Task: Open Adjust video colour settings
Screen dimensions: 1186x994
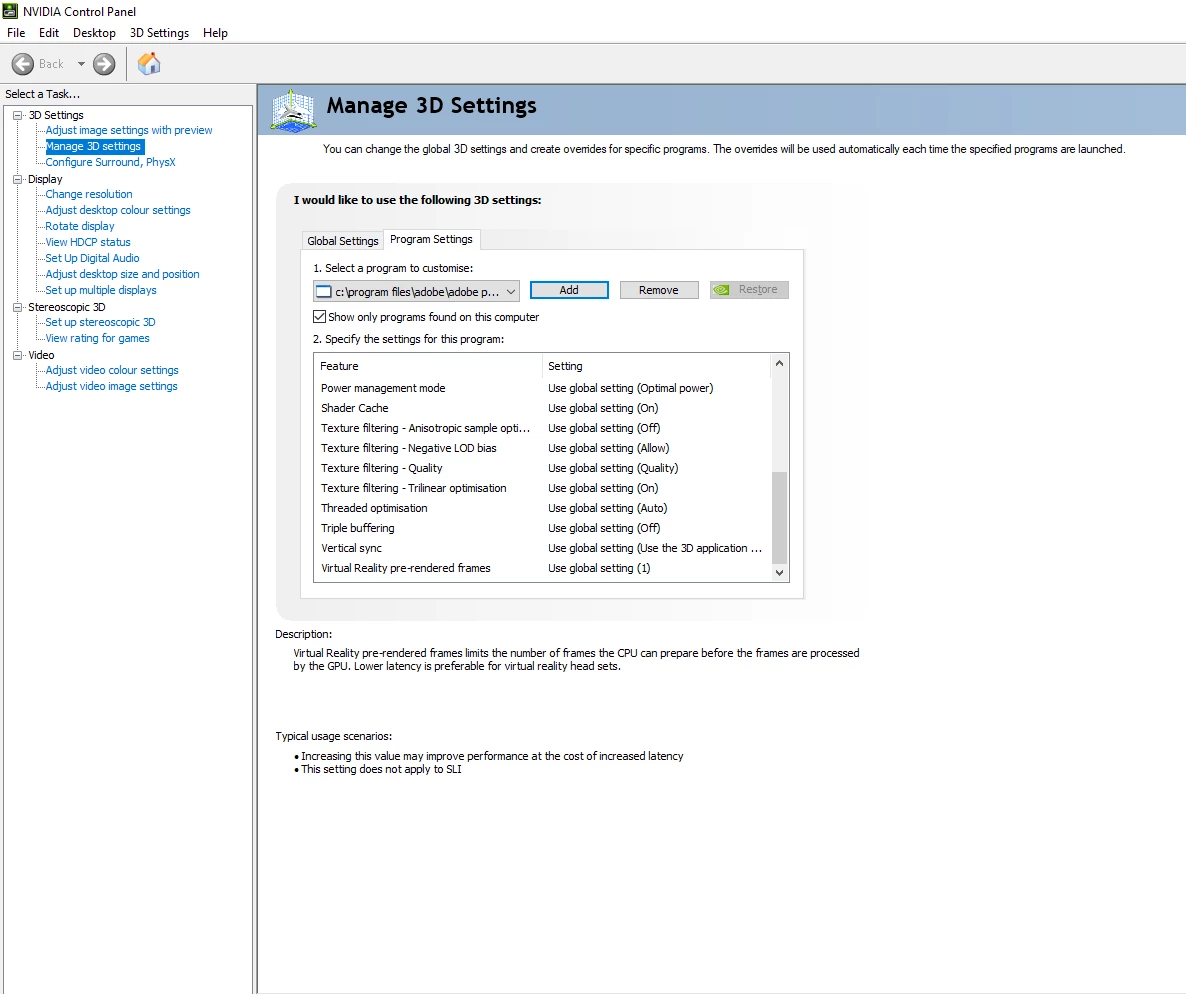Action: click(112, 370)
